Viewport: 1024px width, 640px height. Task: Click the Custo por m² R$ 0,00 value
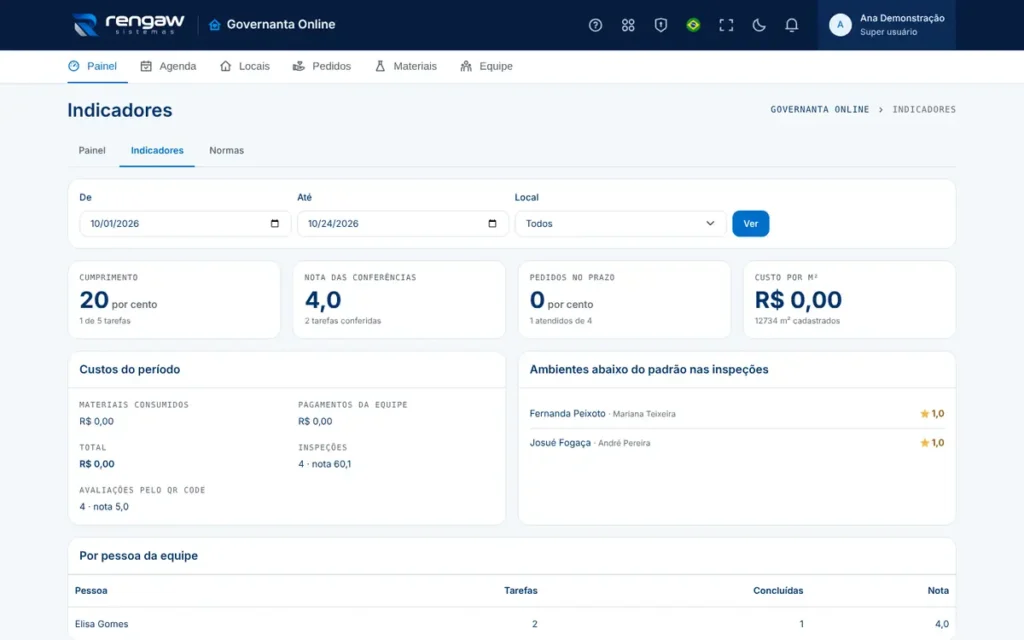(798, 300)
